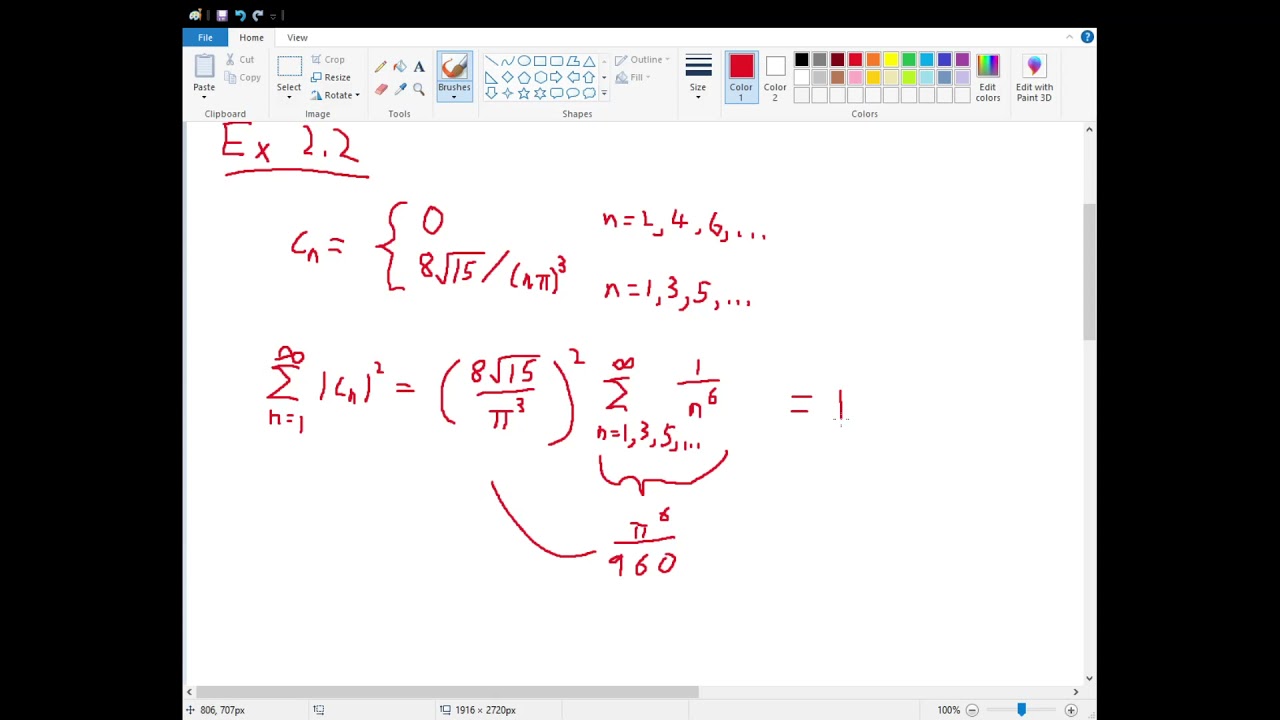
Task: Click the Paste clipboard icon
Action: point(204,67)
